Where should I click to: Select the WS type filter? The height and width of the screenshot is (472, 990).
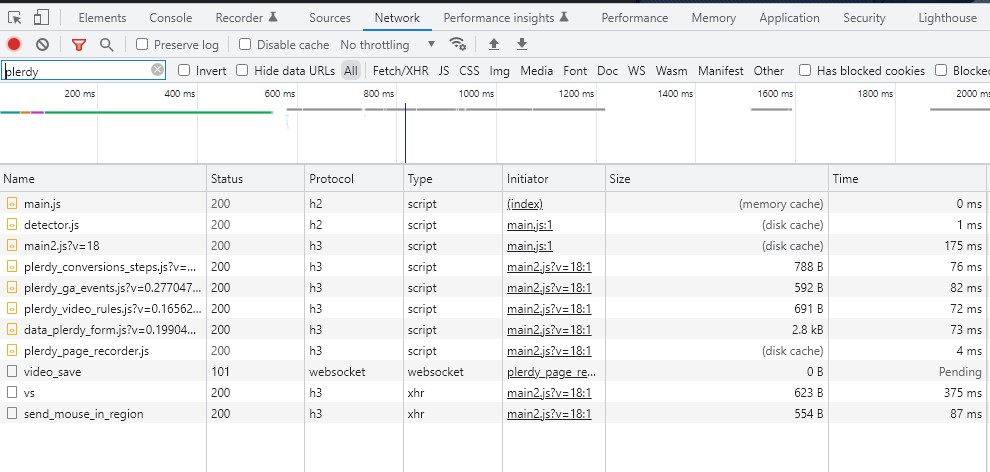coord(636,71)
